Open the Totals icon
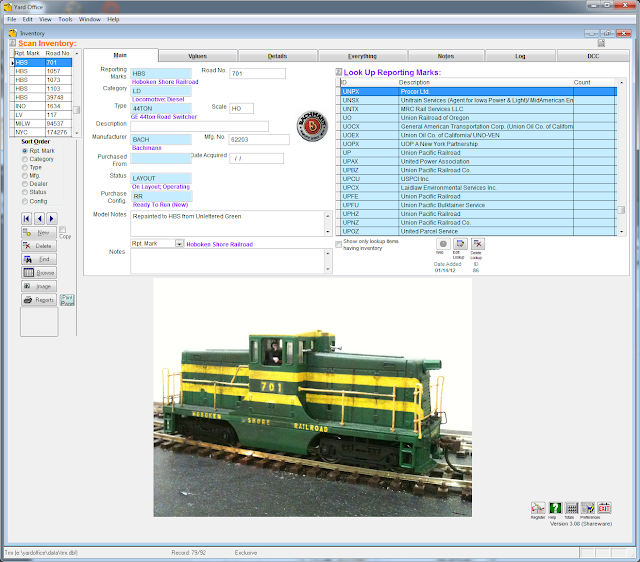The width and height of the screenshot is (640, 562). click(x=571, y=508)
